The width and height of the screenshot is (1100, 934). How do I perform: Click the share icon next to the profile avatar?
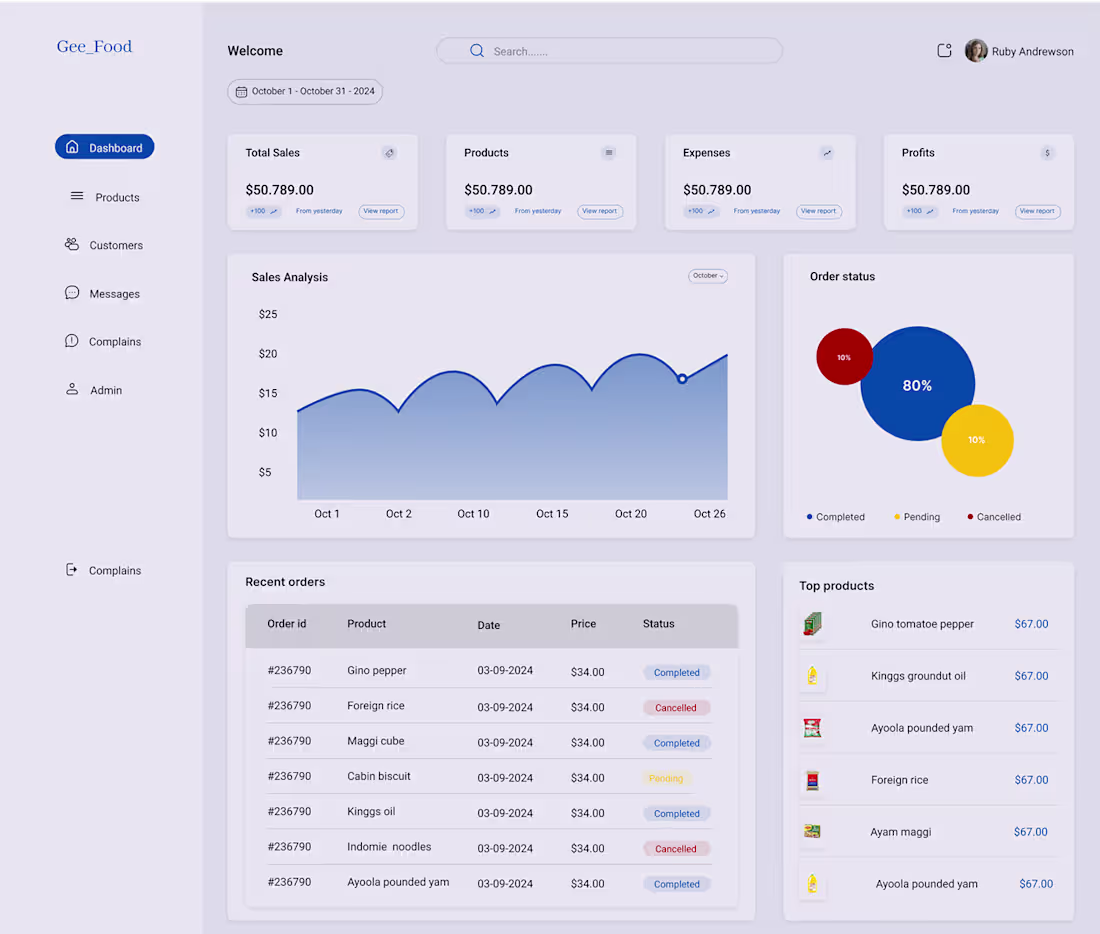944,50
